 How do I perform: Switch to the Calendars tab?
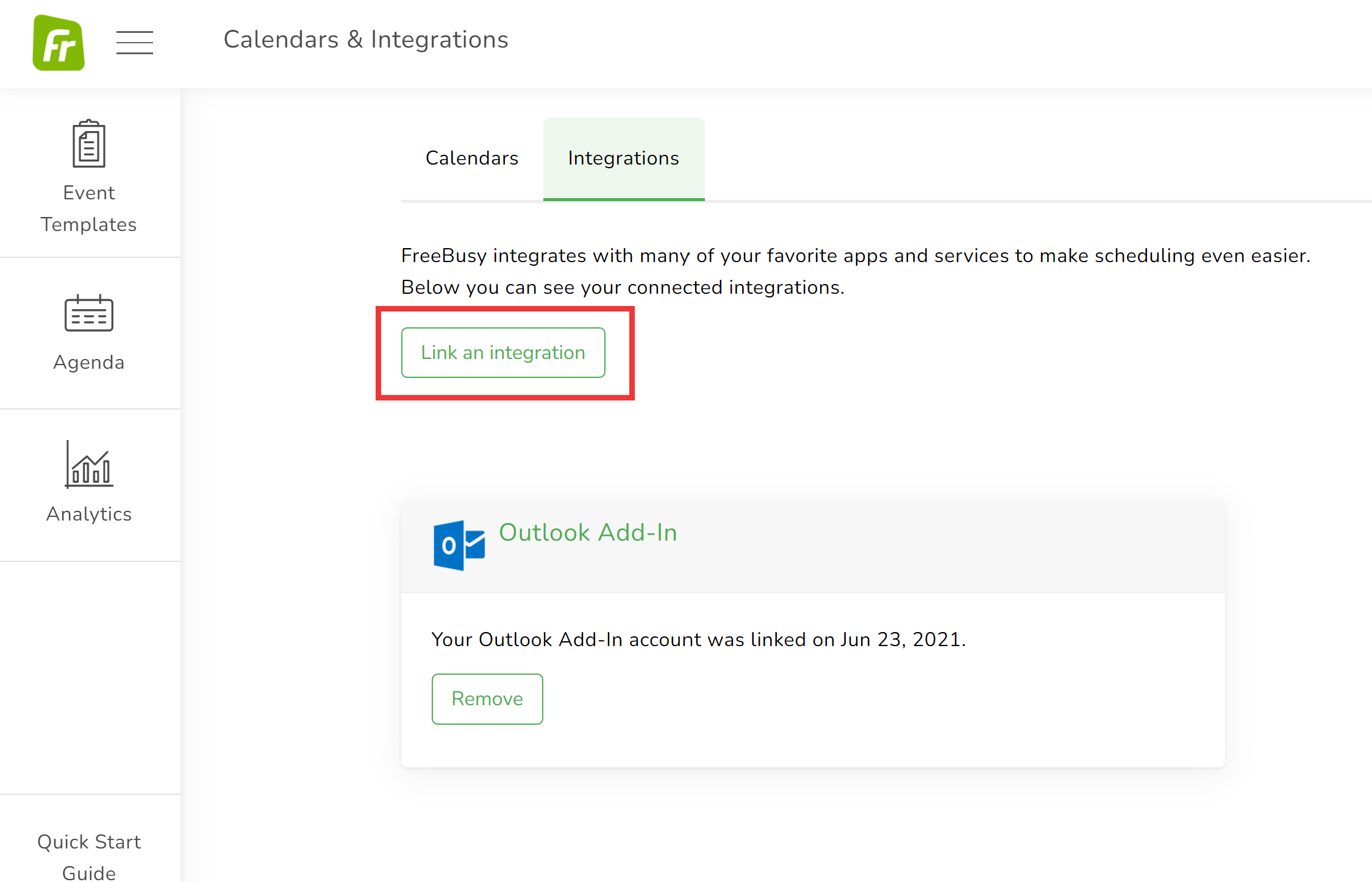(x=472, y=158)
